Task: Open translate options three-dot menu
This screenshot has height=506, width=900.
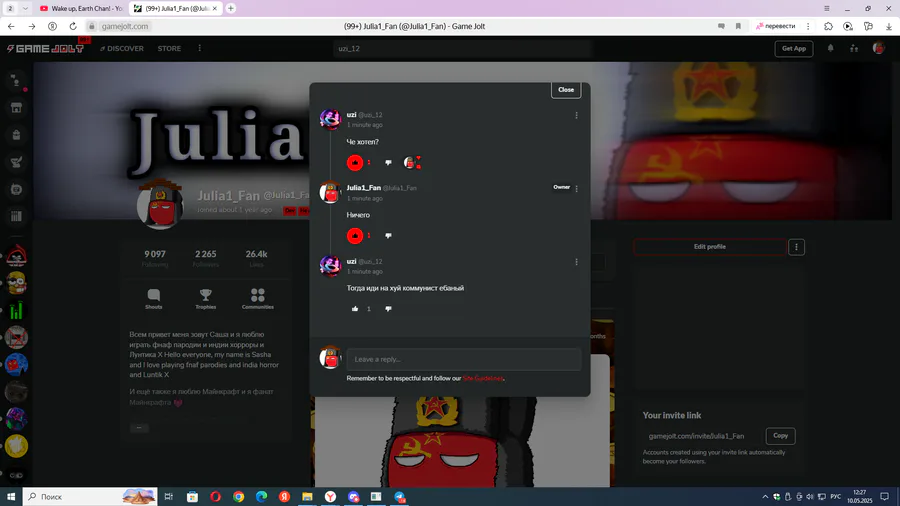Action: (x=808, y=26)
